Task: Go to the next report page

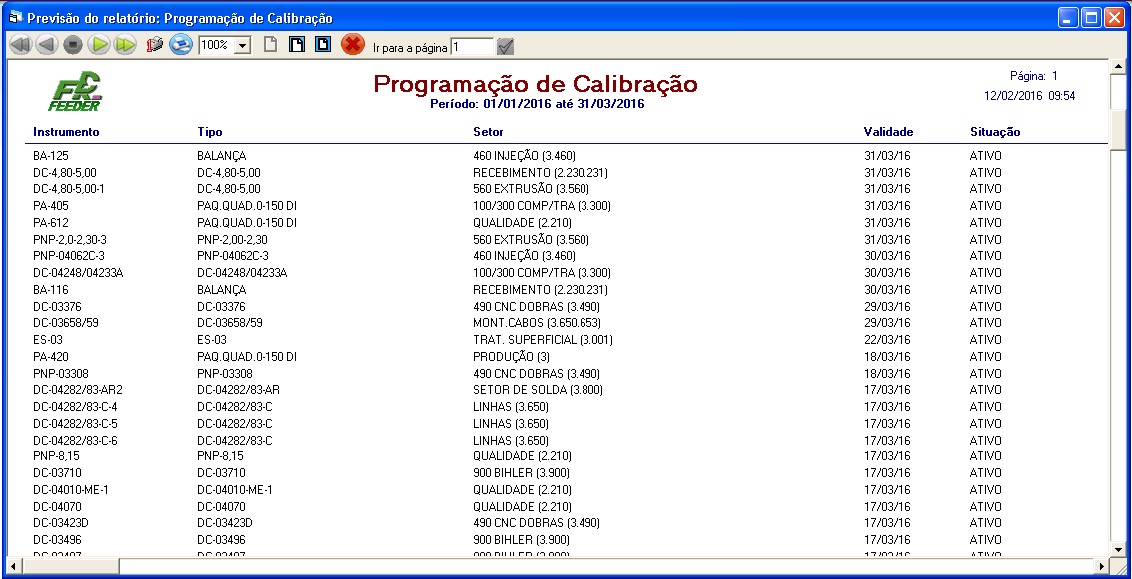Action: pyautogui.click(x=99, y=45)
